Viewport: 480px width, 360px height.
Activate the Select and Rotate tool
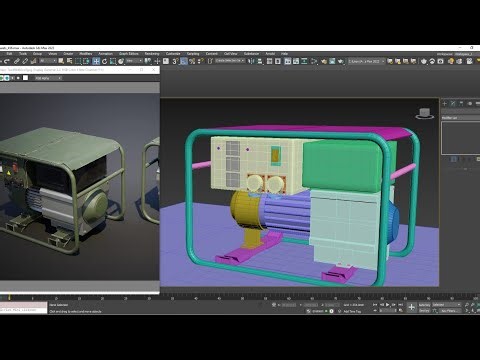[104, 61]
